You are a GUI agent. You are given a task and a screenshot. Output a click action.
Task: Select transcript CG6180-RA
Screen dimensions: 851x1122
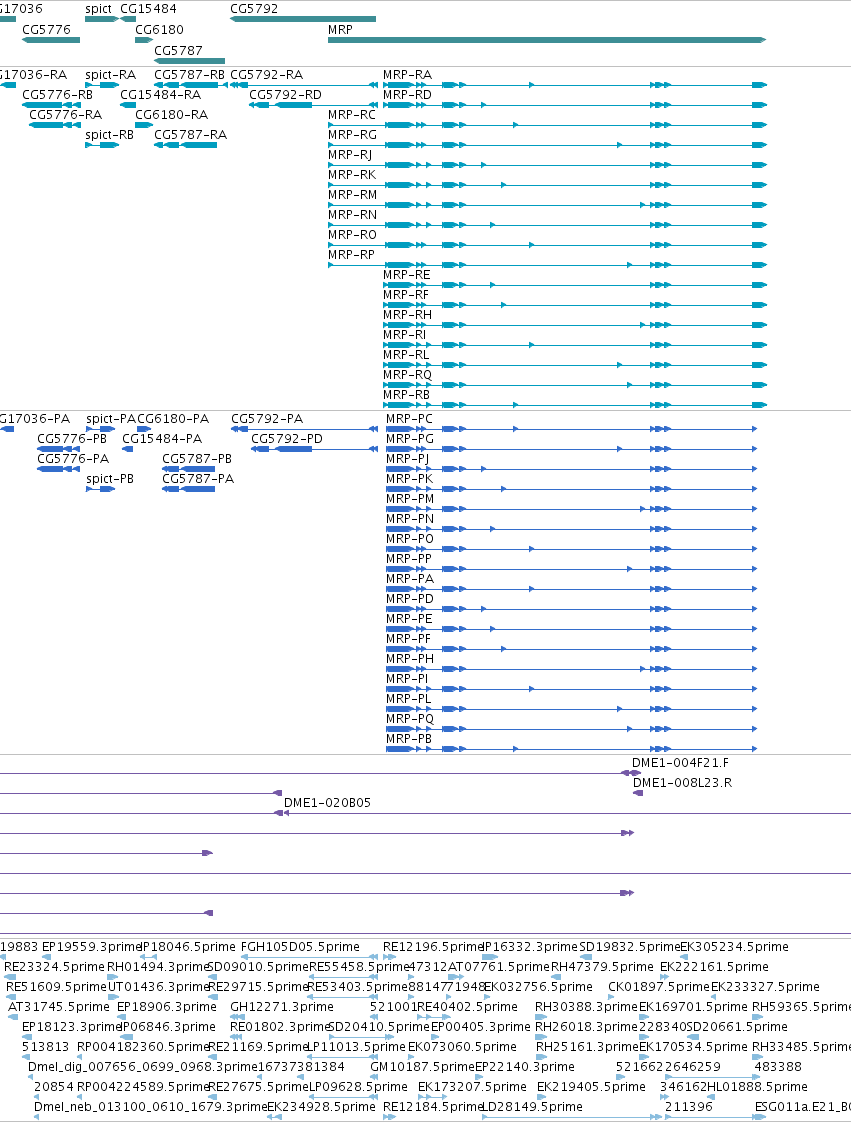point(172,114)
